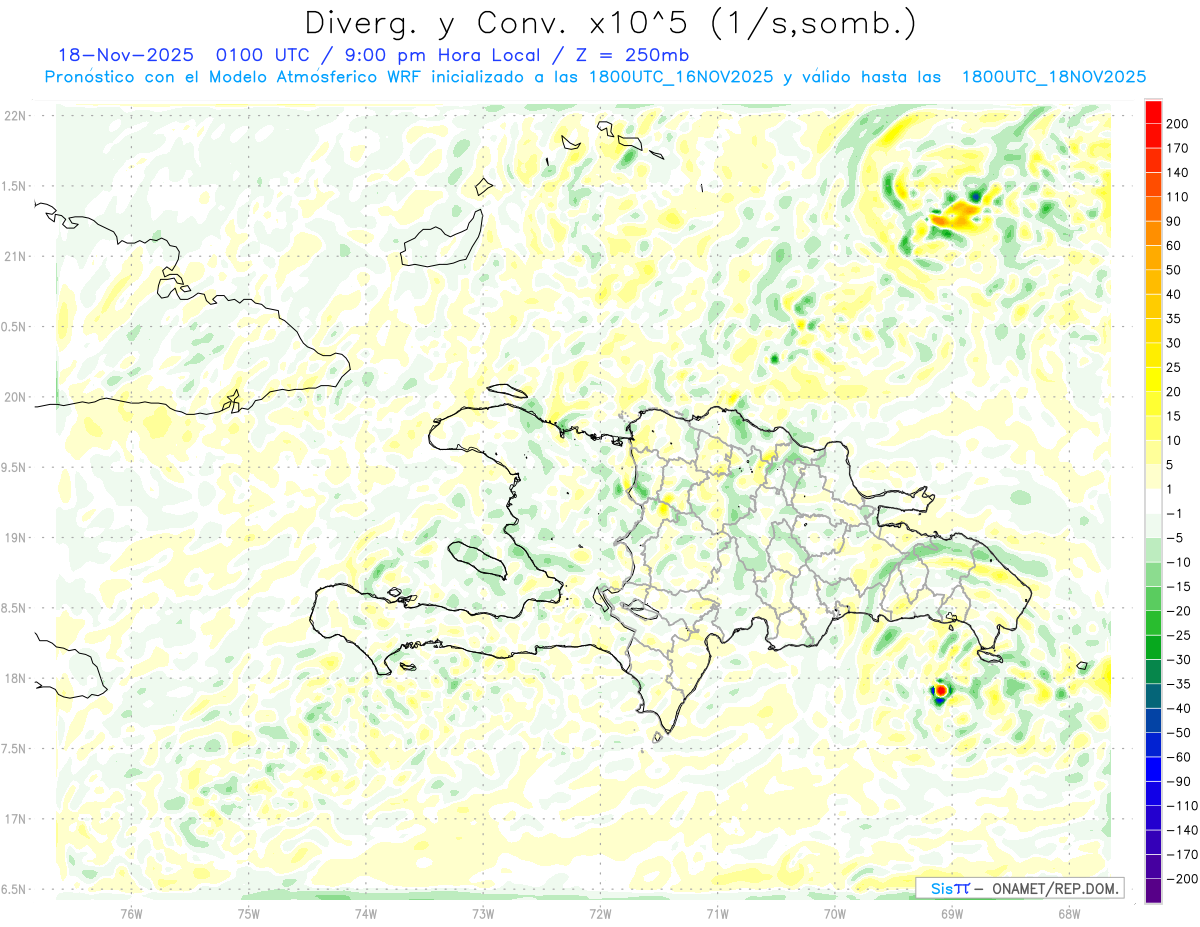Click the "22N" latitude label
Screen dimensions: 1200x927
point(16,116)
